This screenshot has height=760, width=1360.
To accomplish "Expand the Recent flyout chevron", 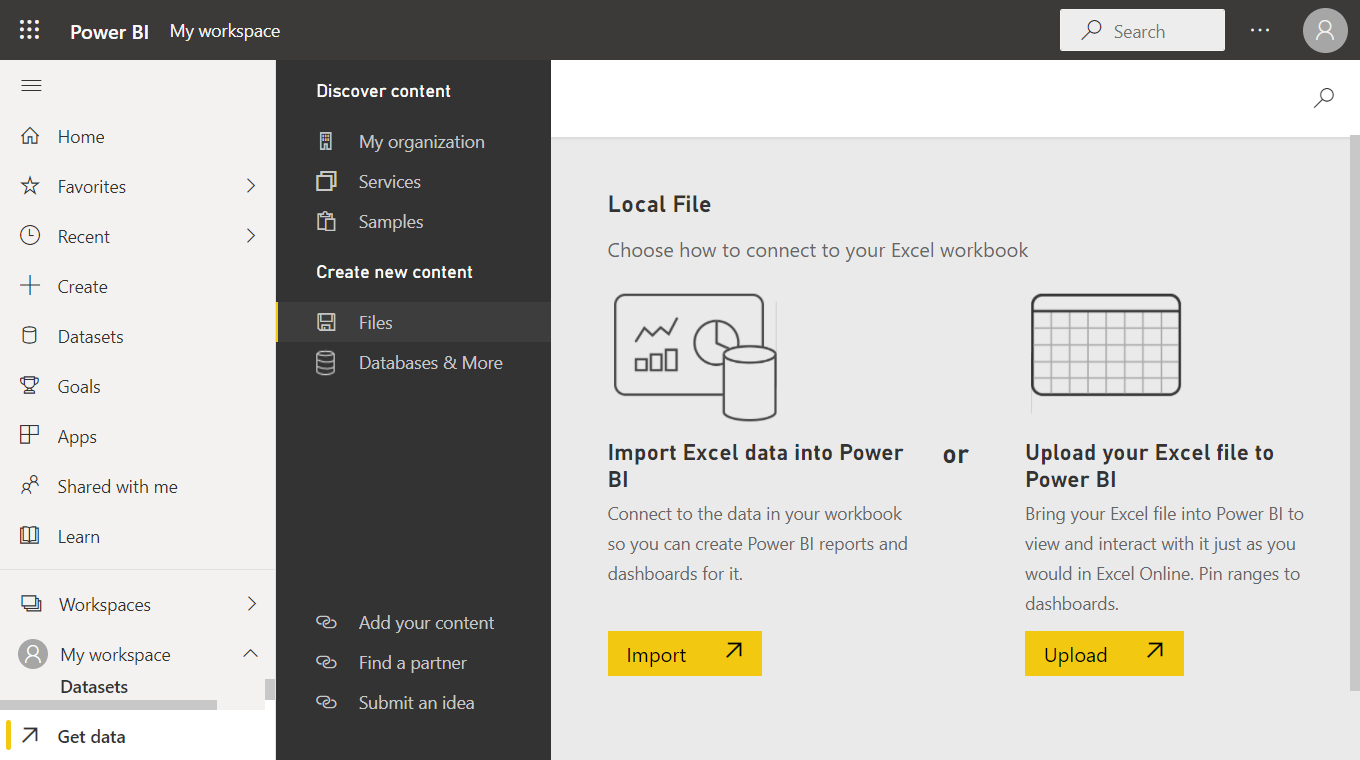I will click(251, 236).
